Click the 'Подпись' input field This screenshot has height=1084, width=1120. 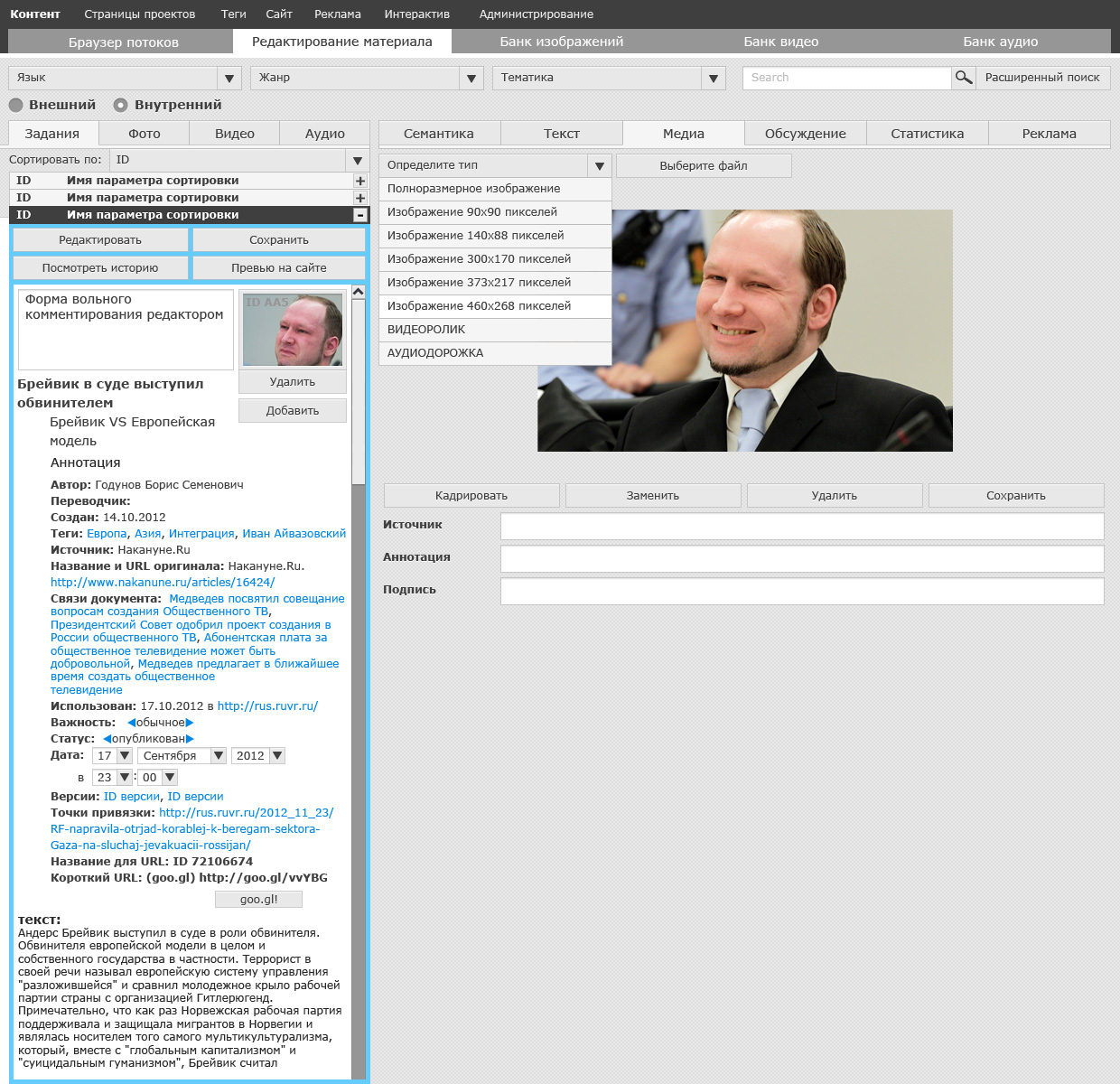(x=802, y=592)
